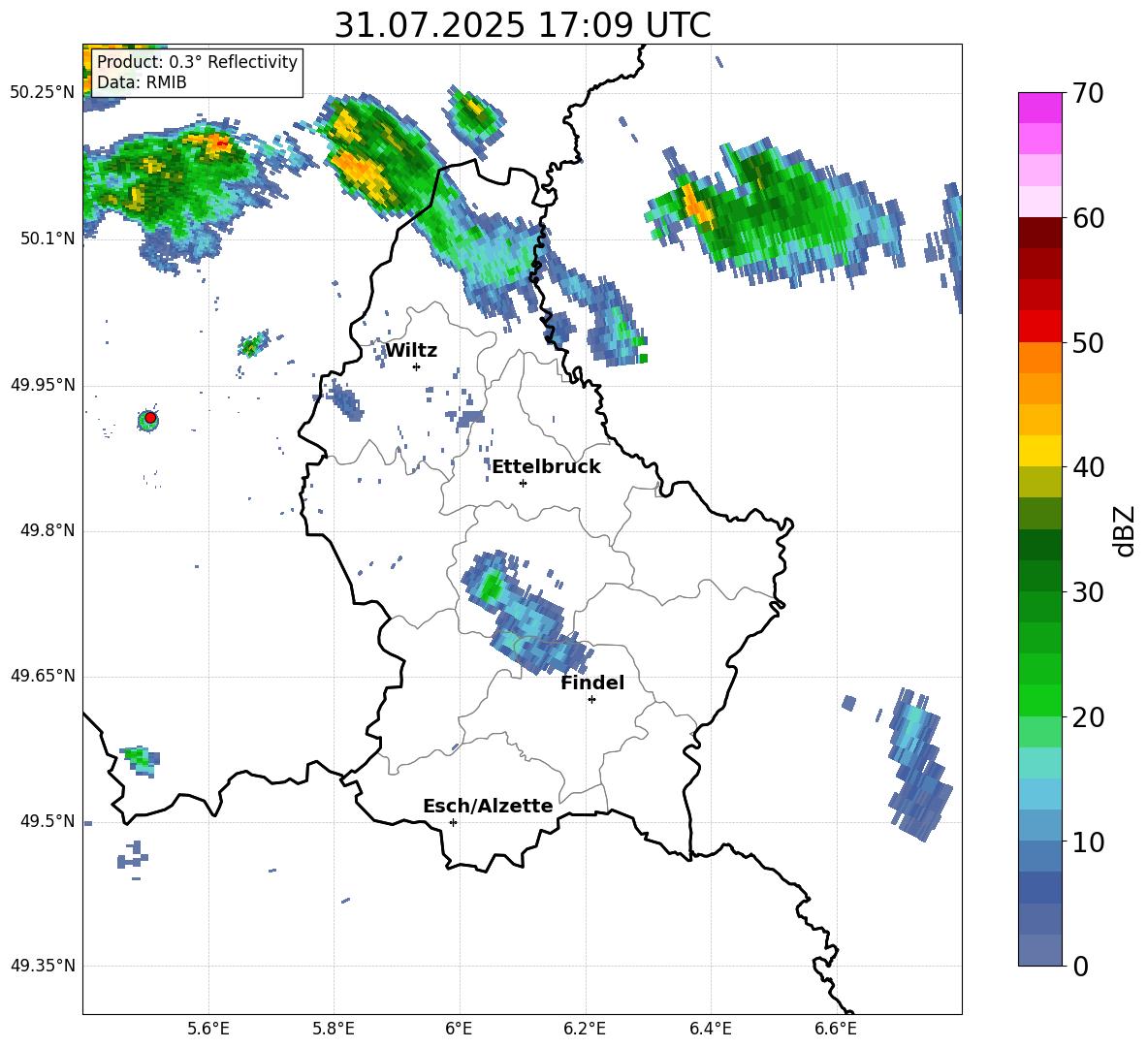The image size is (1148, 1048).
Task: Click the large green echo near 6.5°E 50.1°N
Action: 776,212
